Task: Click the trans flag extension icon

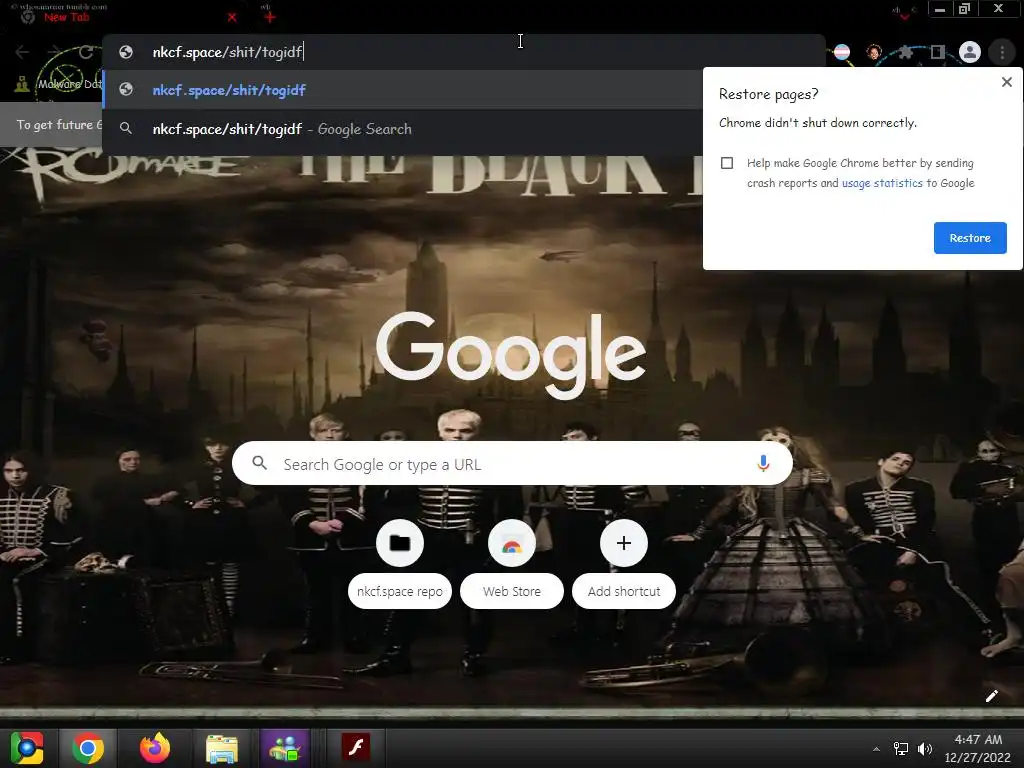Action: (x=842, y=52)
